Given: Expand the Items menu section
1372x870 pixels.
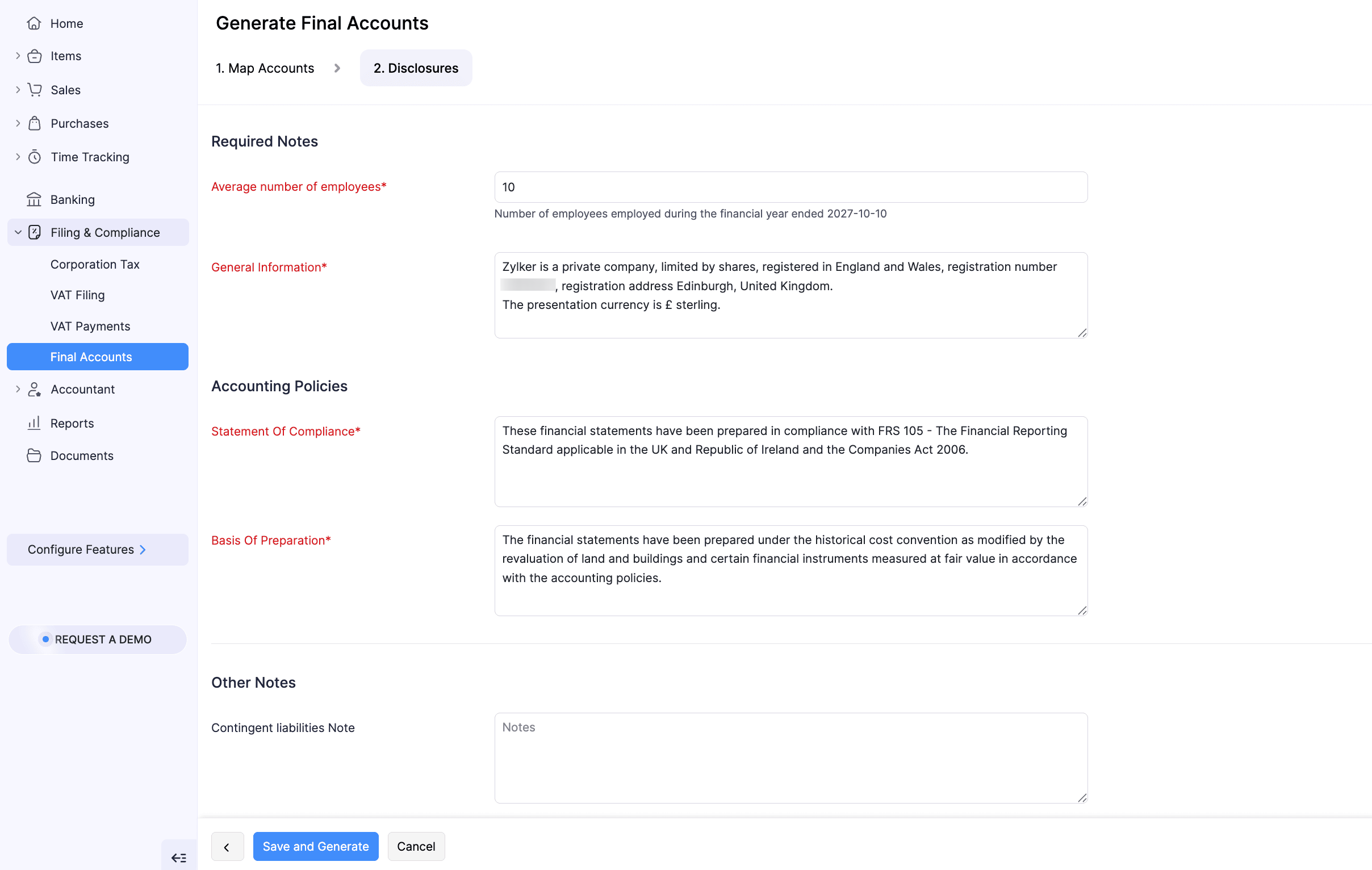Looking at the screenshot, I should click(18, 56).
